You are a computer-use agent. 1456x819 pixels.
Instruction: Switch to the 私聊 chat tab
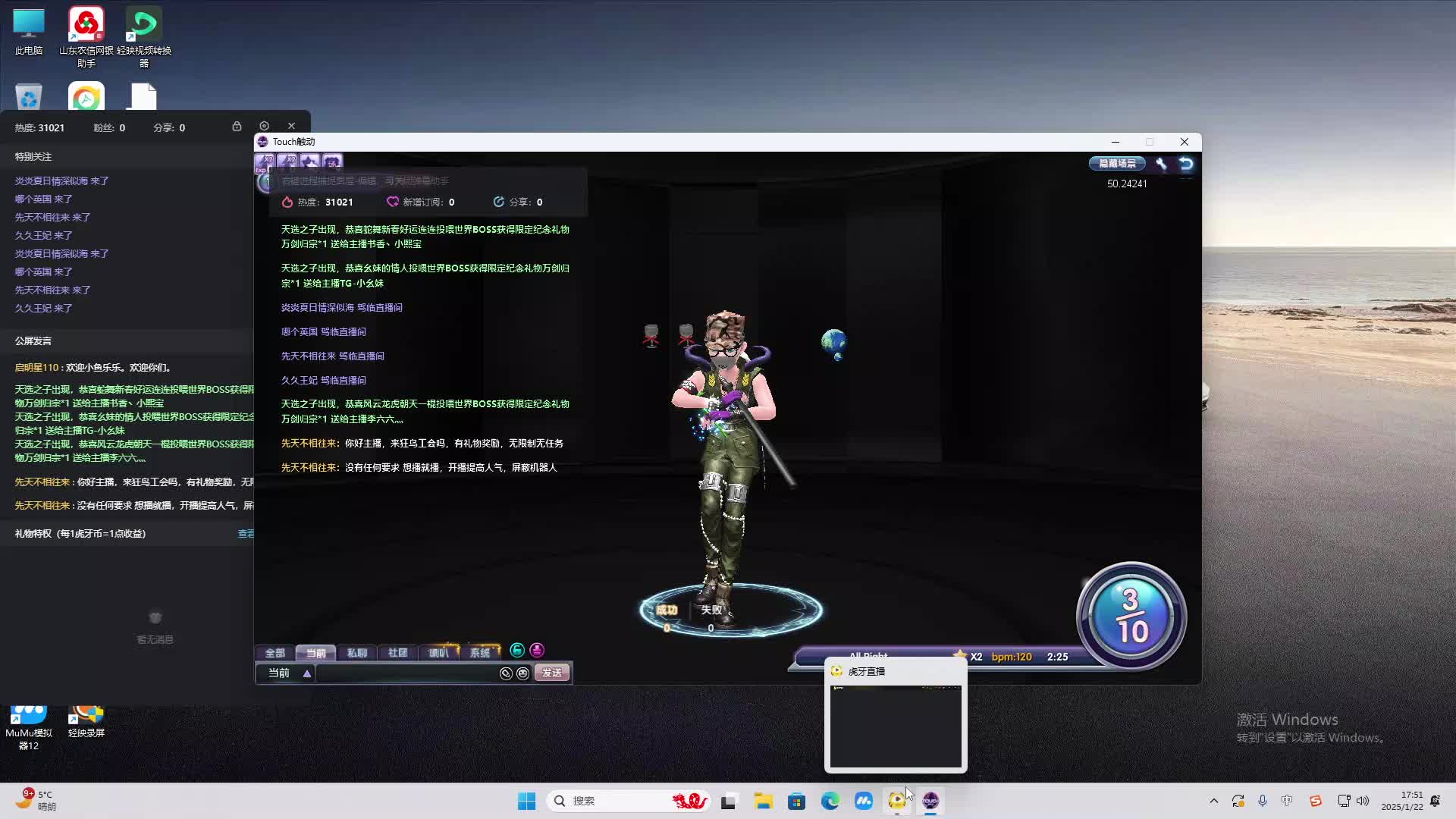point(356,653)
